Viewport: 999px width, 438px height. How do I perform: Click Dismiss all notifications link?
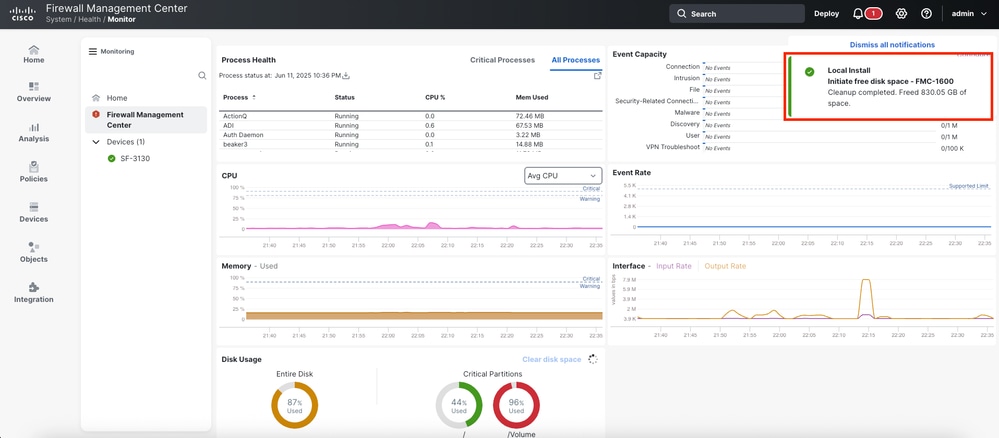[x=892, y=45]
